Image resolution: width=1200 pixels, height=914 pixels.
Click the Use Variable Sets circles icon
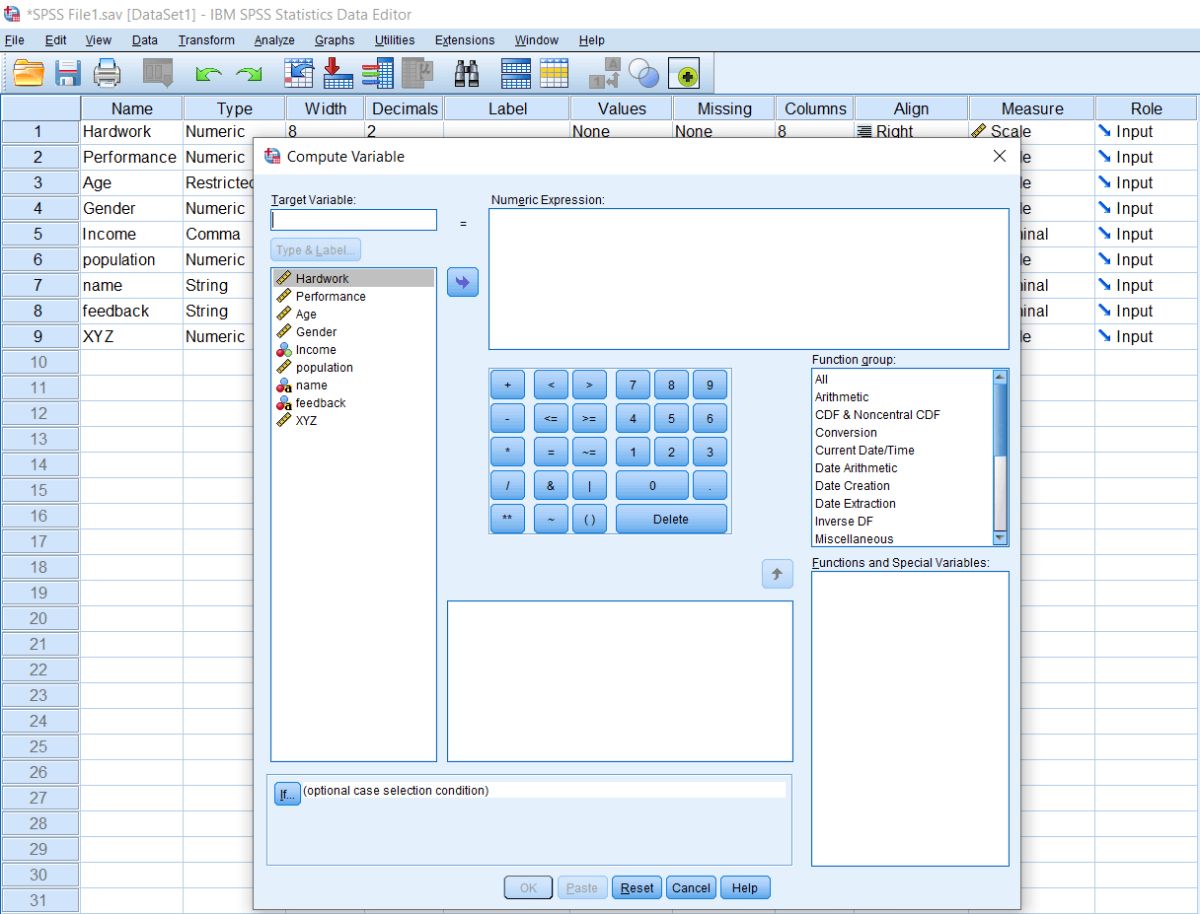(x=643, y=74)
